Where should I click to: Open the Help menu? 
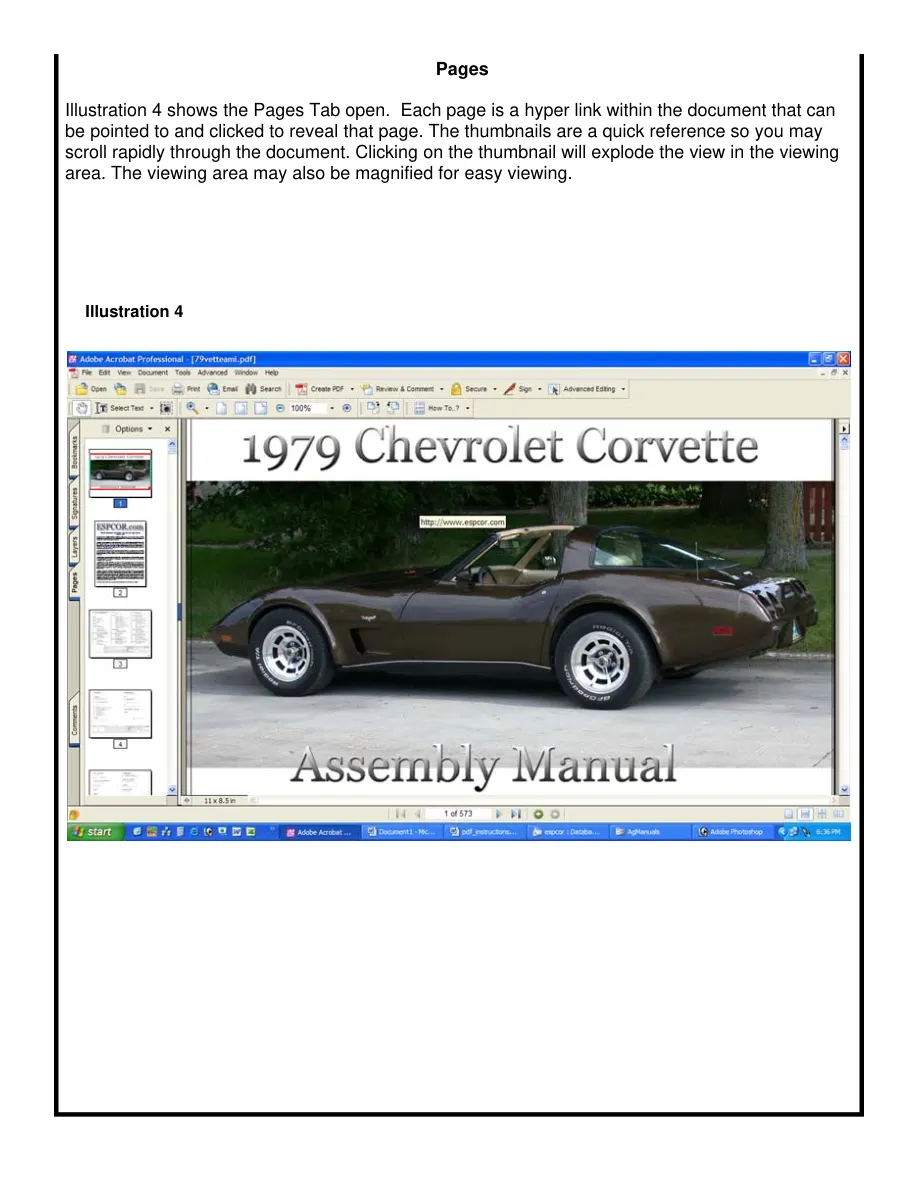[272, 373]
